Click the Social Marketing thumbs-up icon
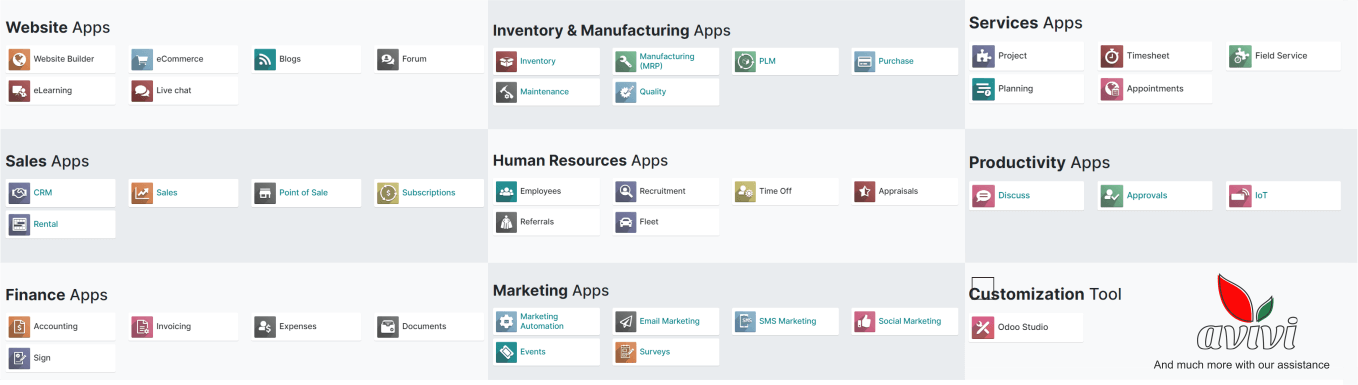This screenshot has width=1358, height=385. pyautogui.click(x=865, y=321)
